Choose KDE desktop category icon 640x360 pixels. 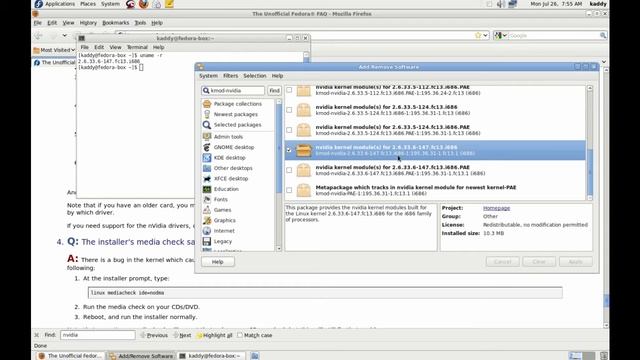click(x=207, y=158)
